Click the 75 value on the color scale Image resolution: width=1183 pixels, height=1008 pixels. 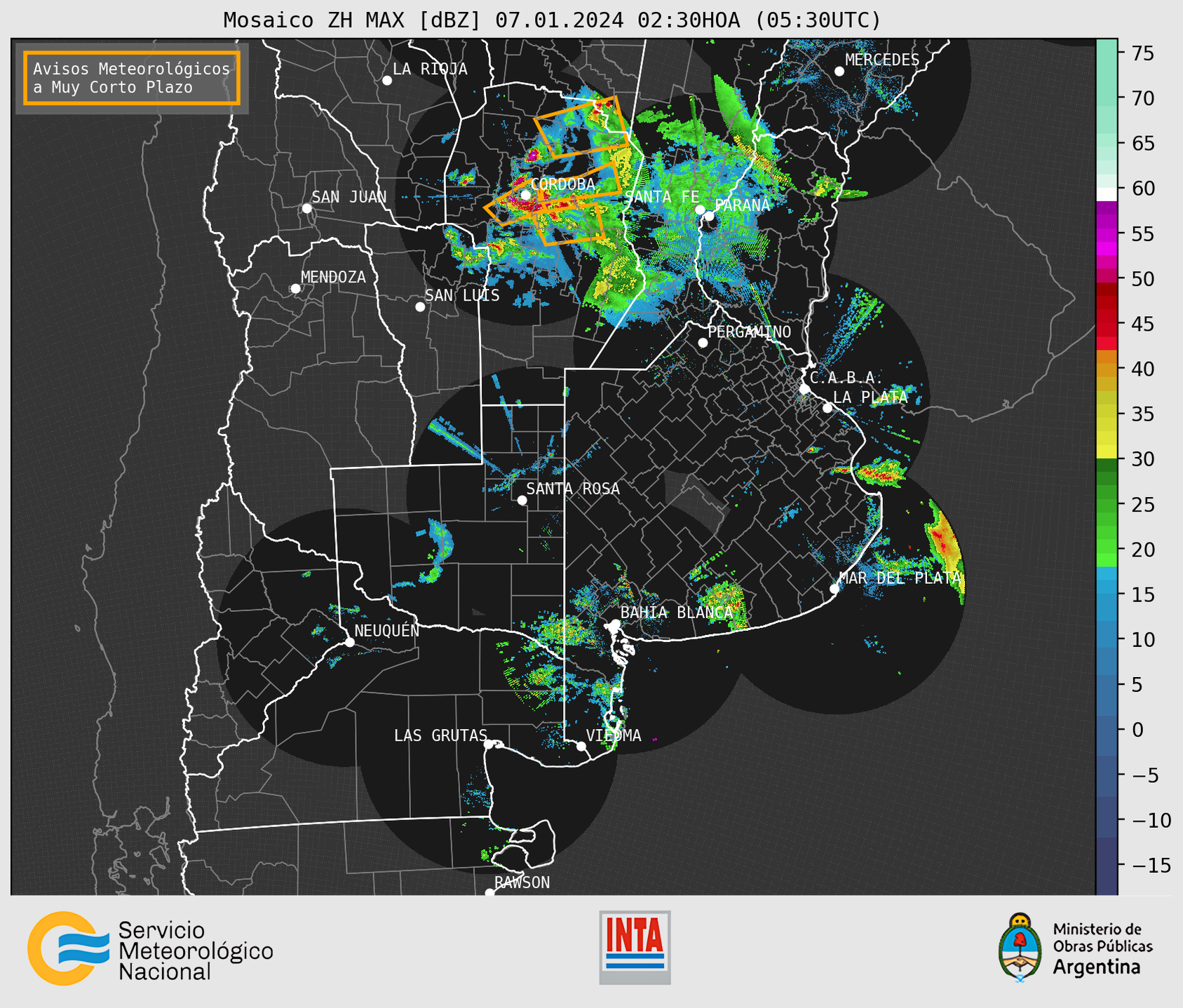pos(1142,53)
